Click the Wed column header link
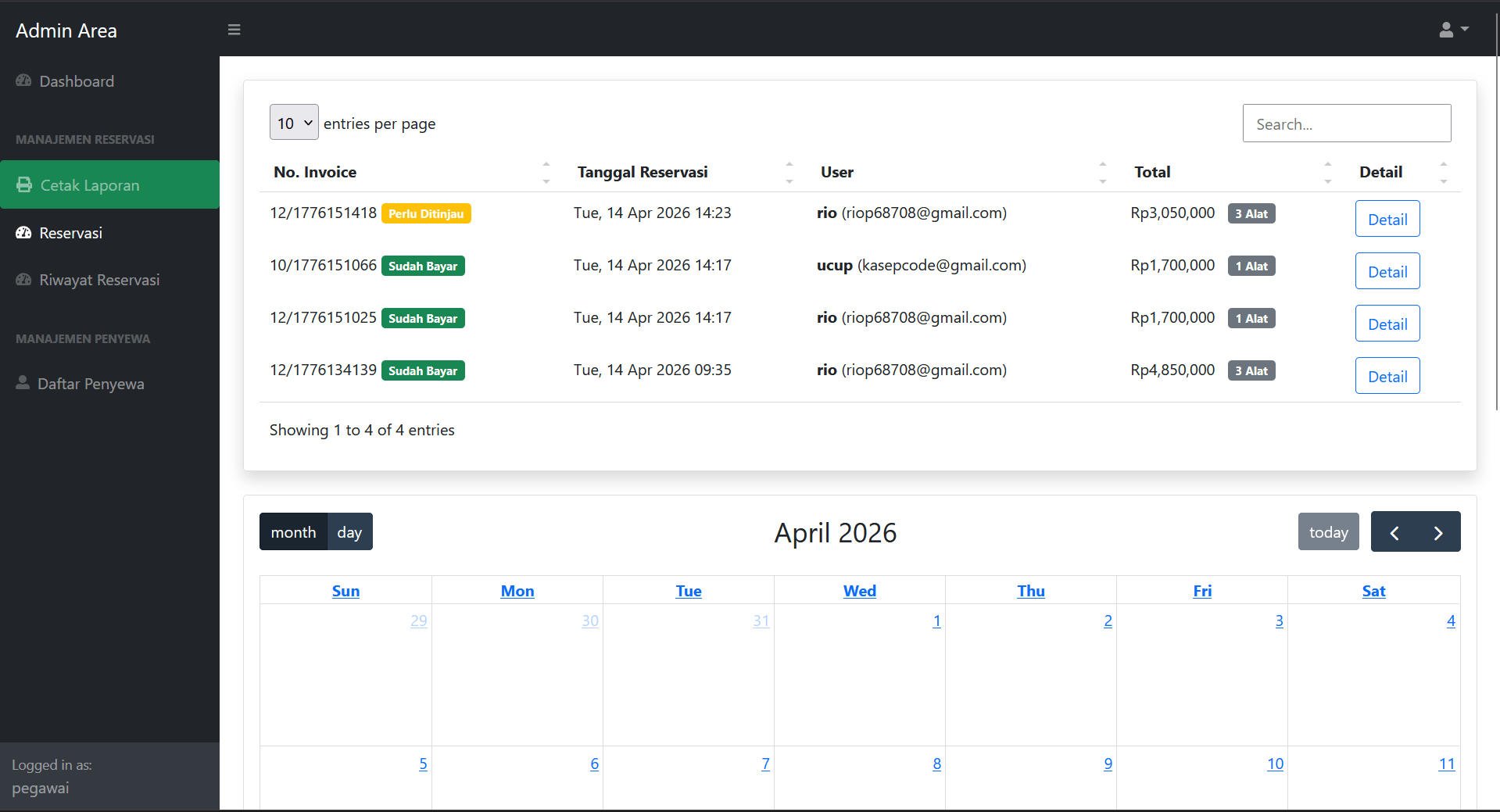Image resolution: width=1500 pixels, height=812 pixels. [859, 591]
